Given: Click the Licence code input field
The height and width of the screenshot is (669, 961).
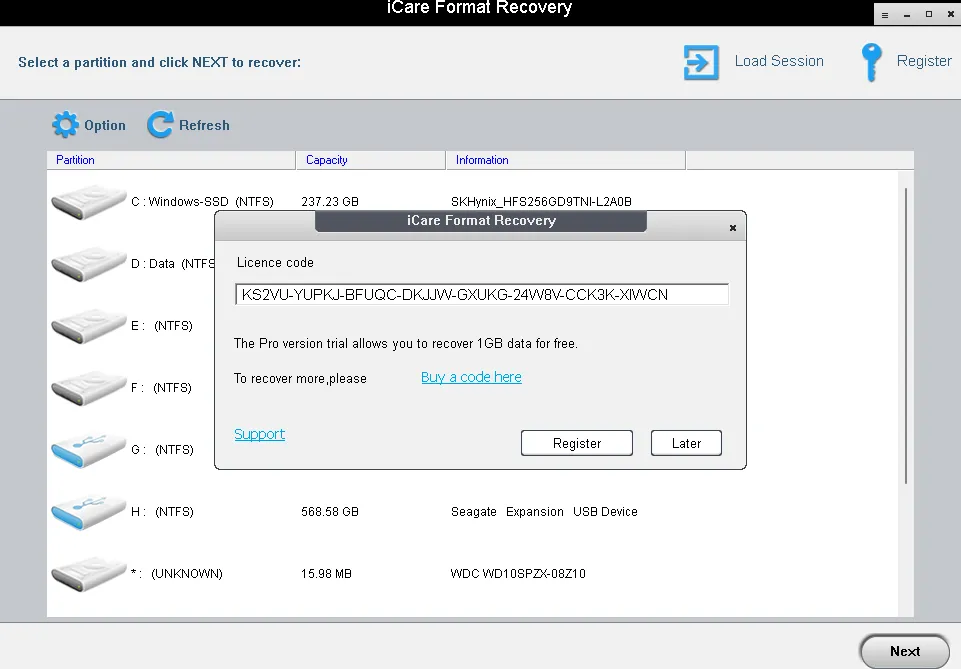Looking at the screenshot, I should tap(481, 294).
